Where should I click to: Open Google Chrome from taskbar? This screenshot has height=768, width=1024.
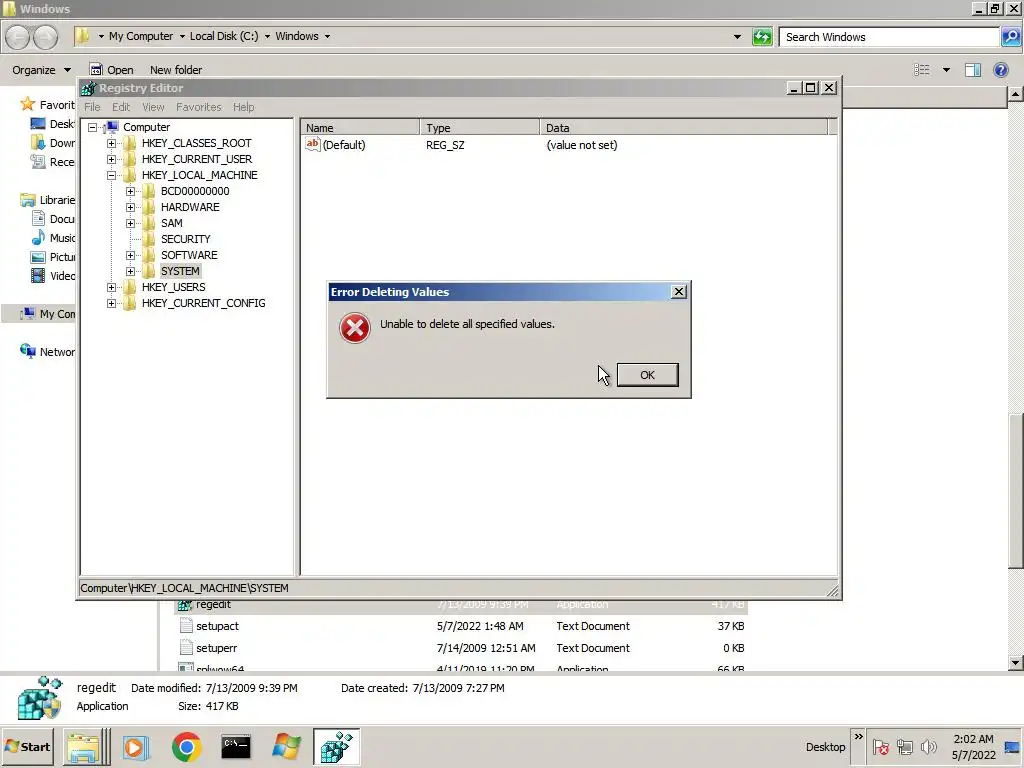(x=187, y=747)
